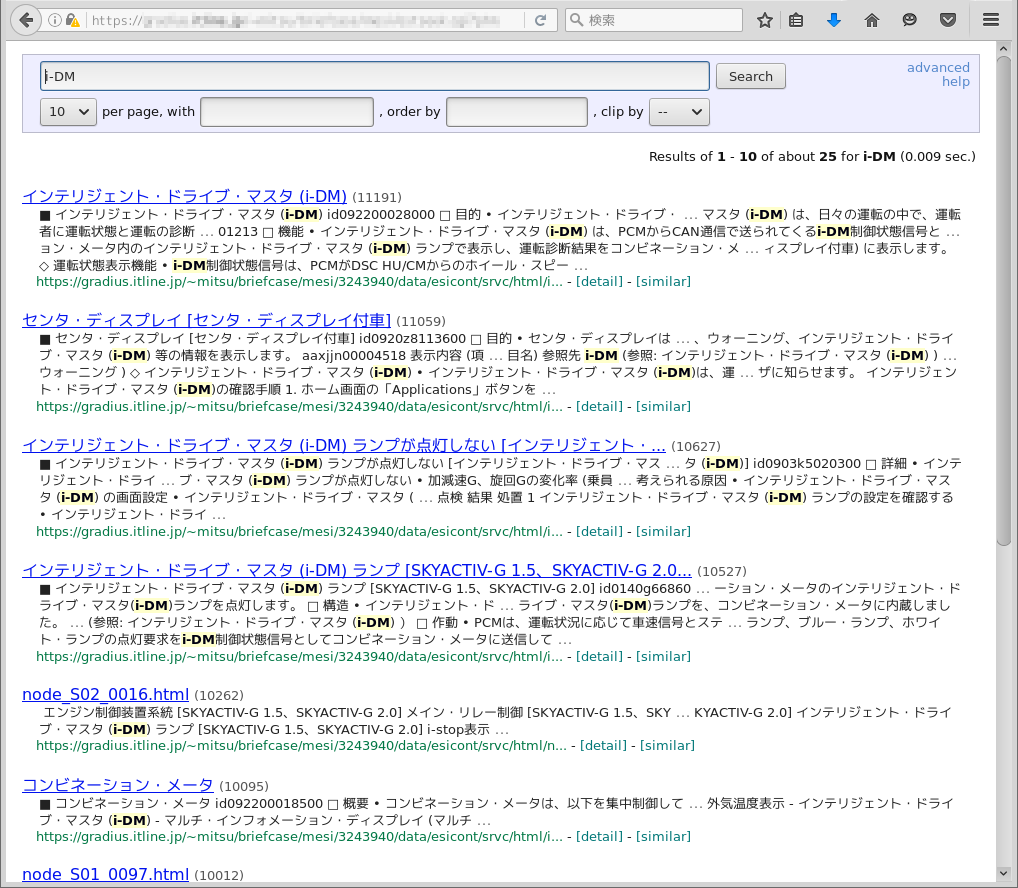Reload the current page

pos(540,20)
